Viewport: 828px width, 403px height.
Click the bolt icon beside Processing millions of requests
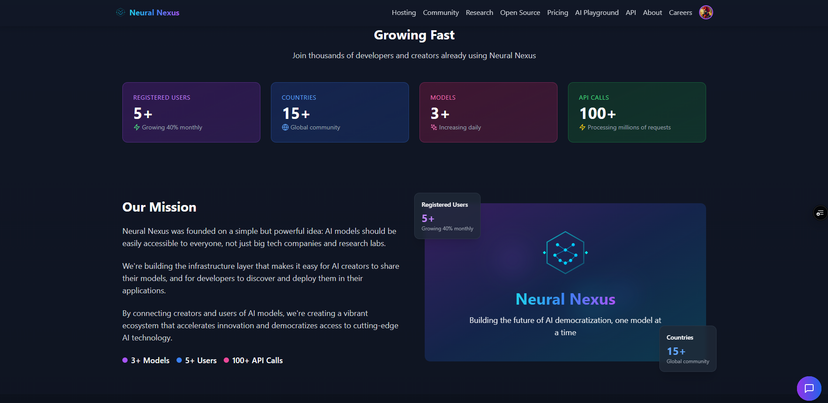[x=582, y=127]
